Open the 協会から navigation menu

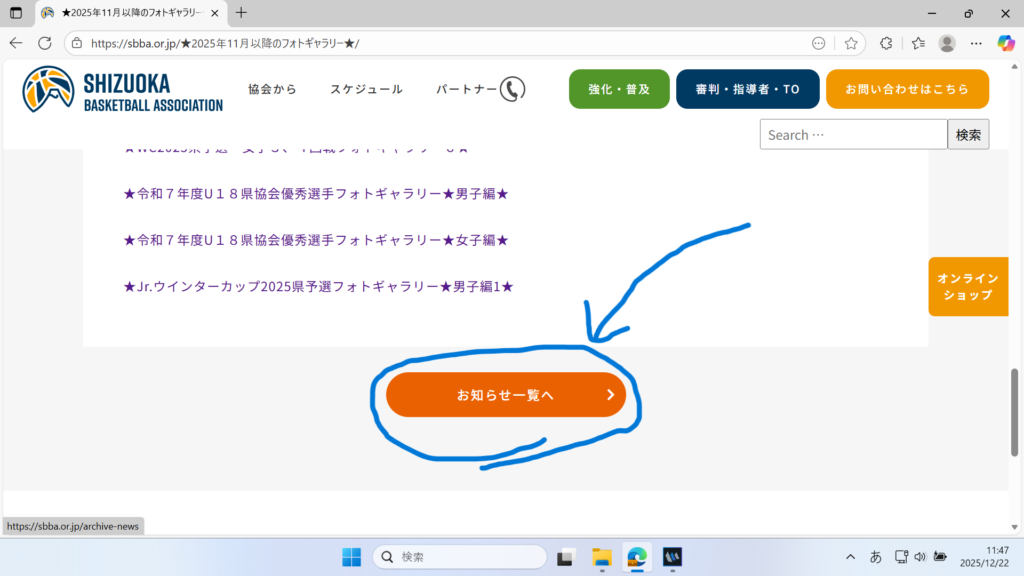click(x=272, y=89)
